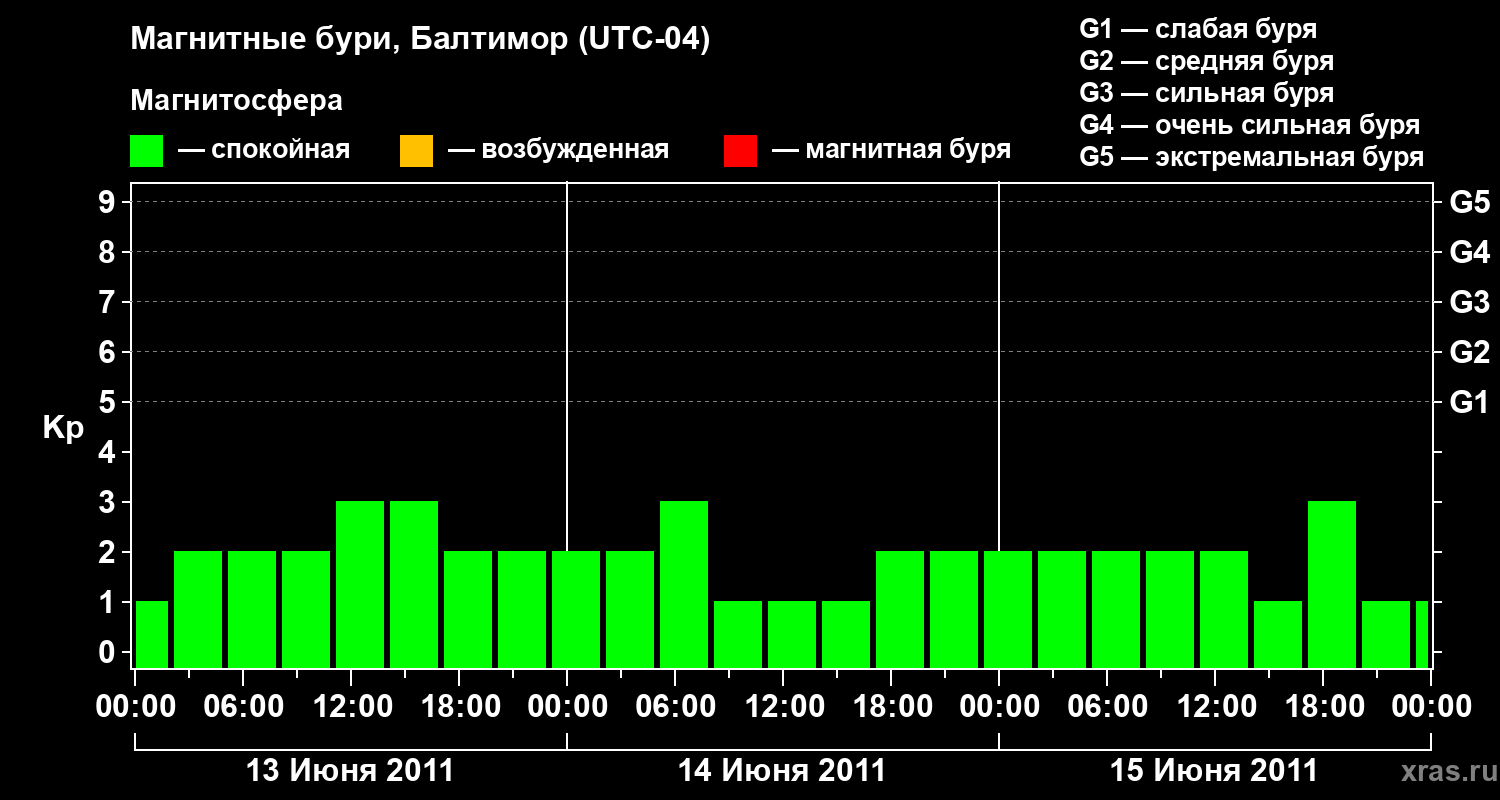Click the green 'спокойная' legend swatch
The image size is (1500, 800).
point(147,151)
